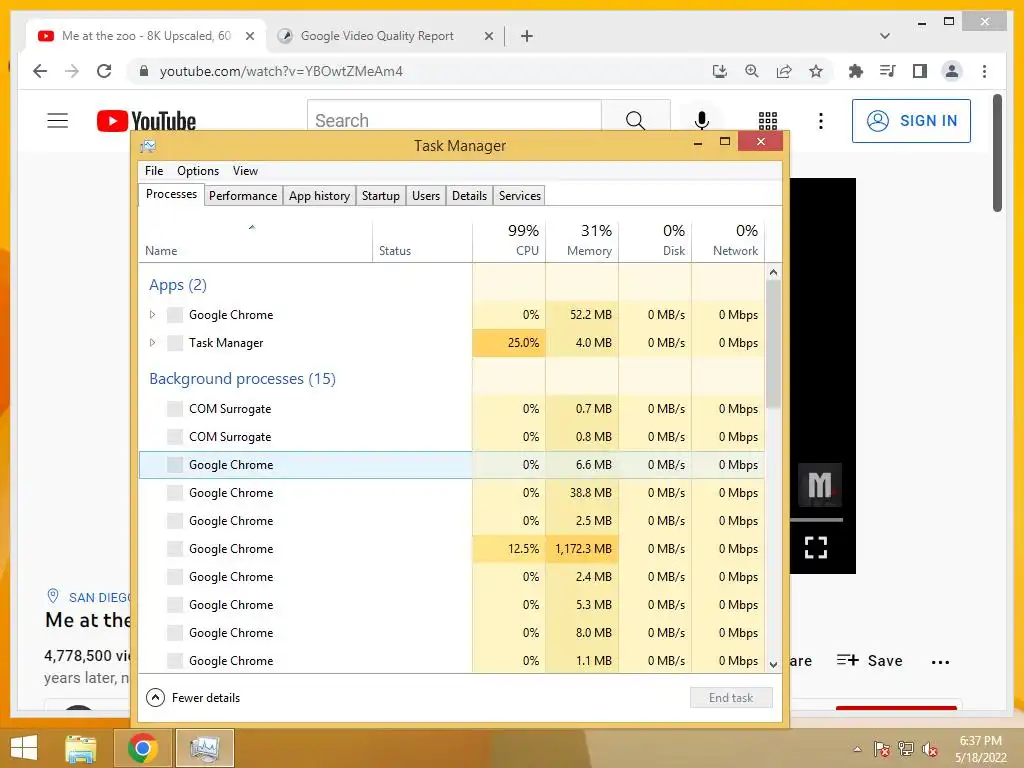The height and width of the screenshot is (768, 1024).
Task: Sort processes by the CPU column header
Action: coord(509,240)
